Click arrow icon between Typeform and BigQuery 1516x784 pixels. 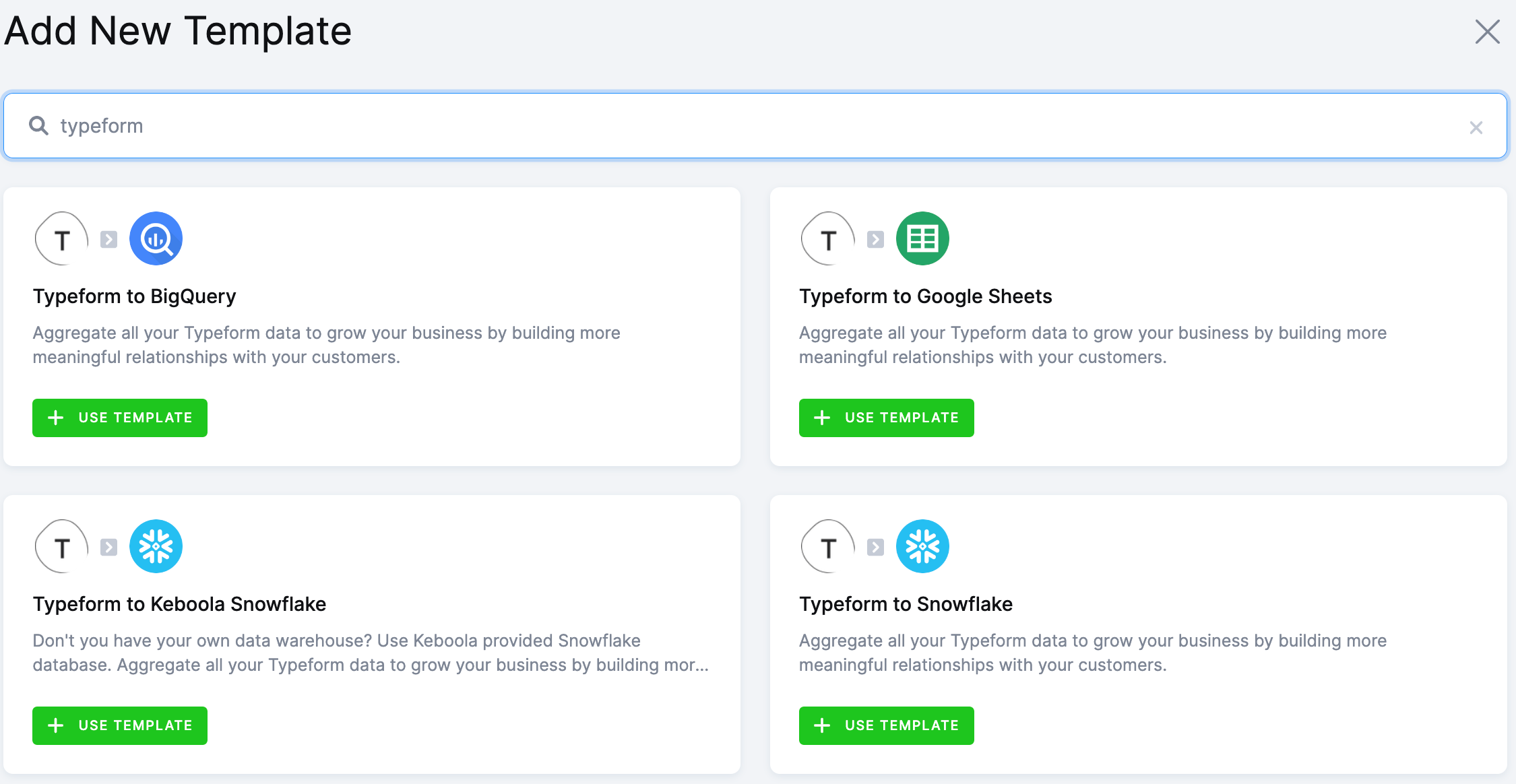click(x=108, y=240)
